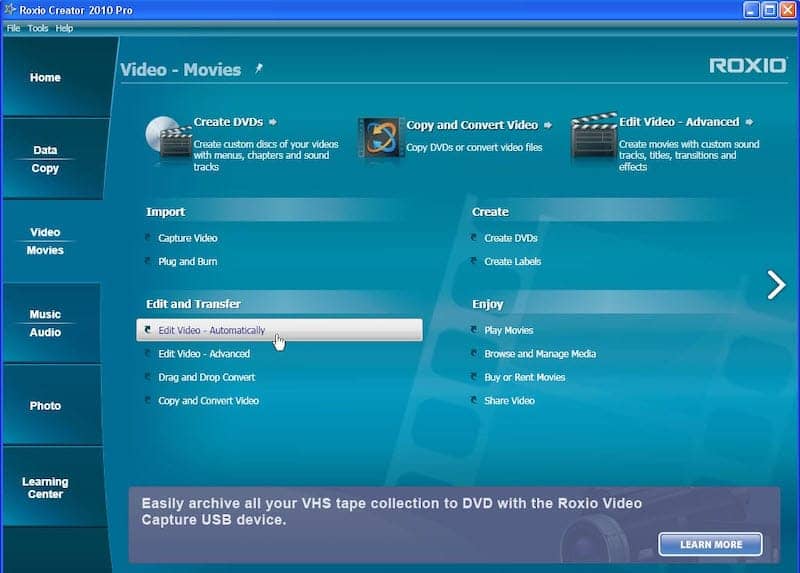Viewport: 800px width, 573px height.
Task: Click the VHS tape archive promo banner text
Action: (391, 511)
